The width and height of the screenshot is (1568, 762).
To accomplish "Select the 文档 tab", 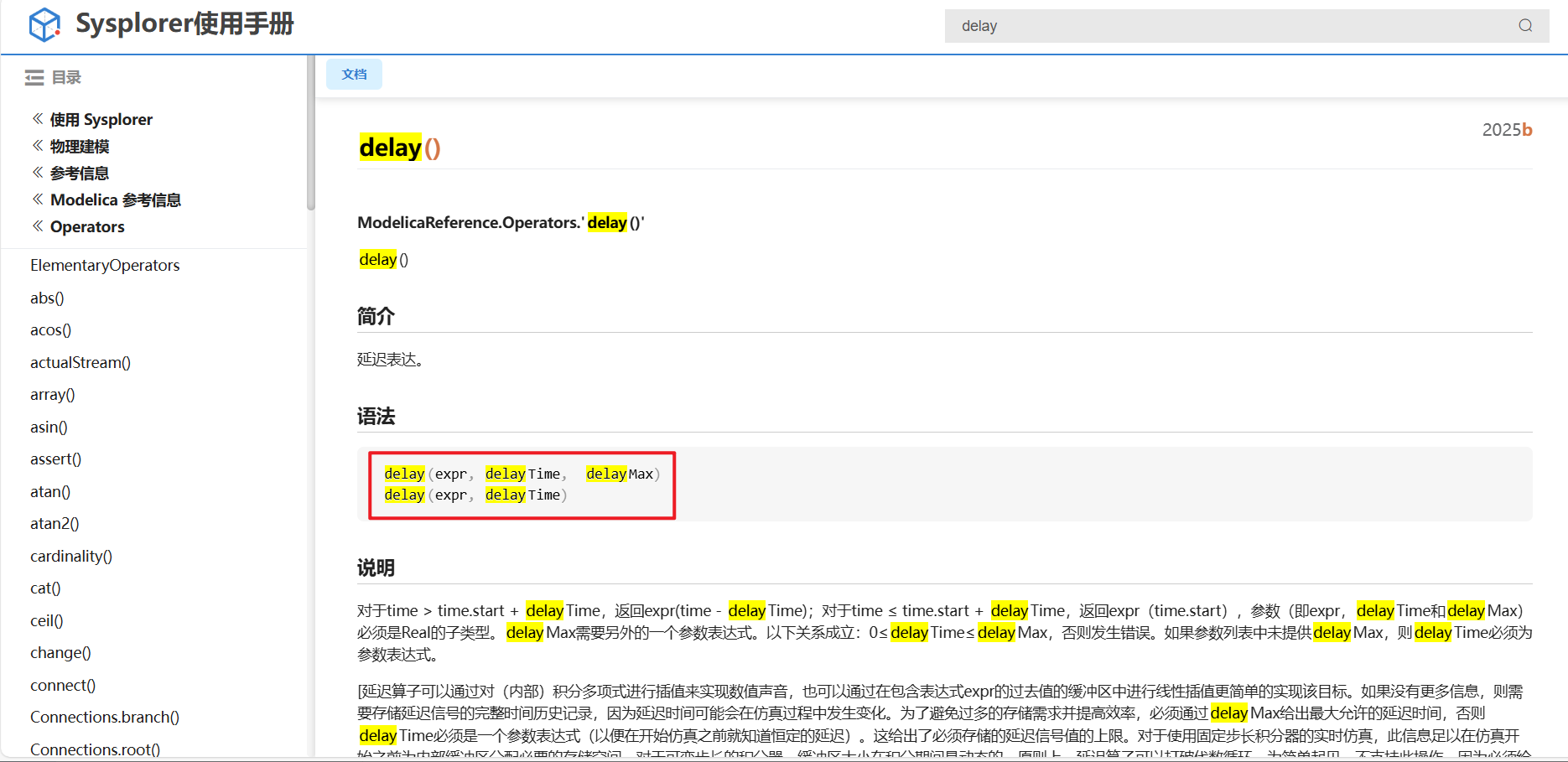I will pyautogui.click(x=354, y=75).
